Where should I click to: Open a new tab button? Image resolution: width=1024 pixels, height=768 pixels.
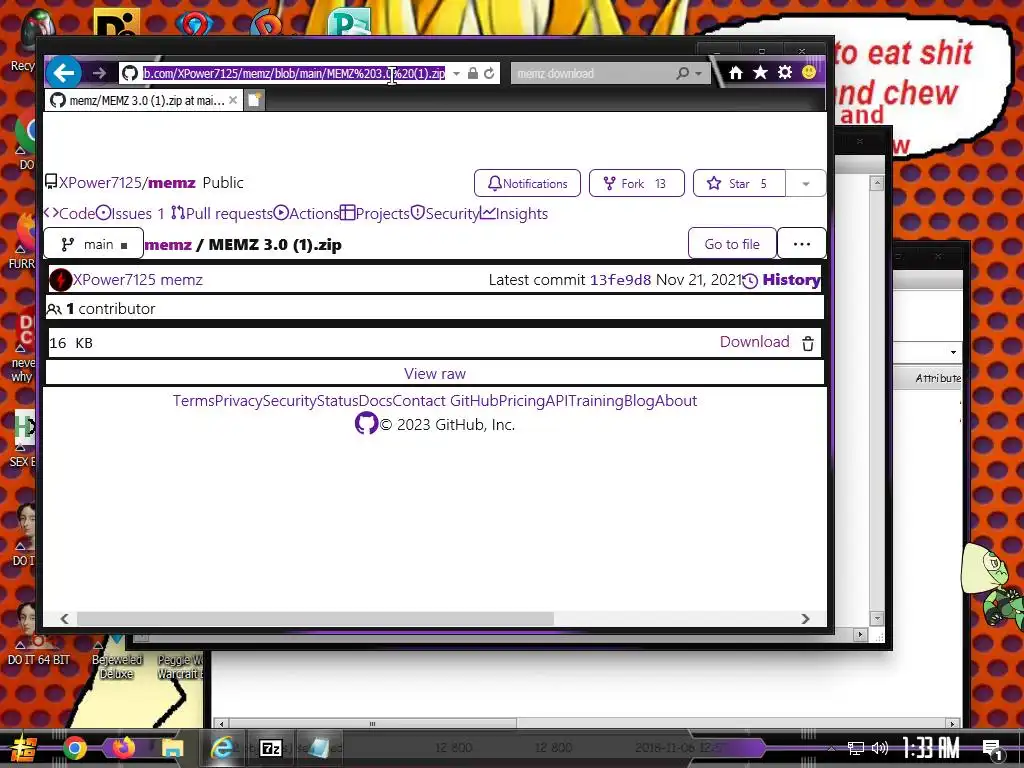coord(254,101)
